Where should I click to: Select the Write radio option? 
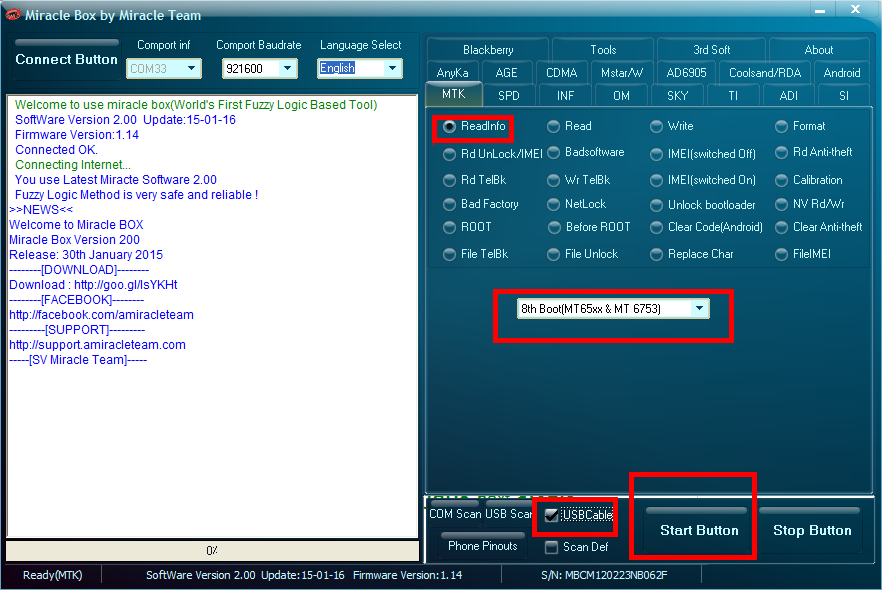(672, 126)
